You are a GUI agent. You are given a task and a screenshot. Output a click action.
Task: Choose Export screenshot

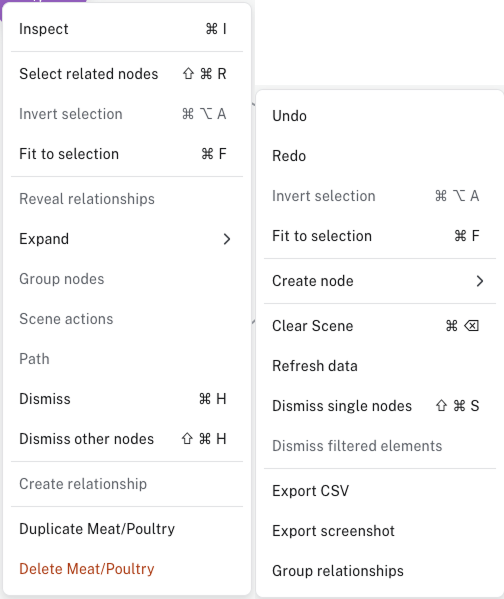pyautogui.click(x=380, y=531)
